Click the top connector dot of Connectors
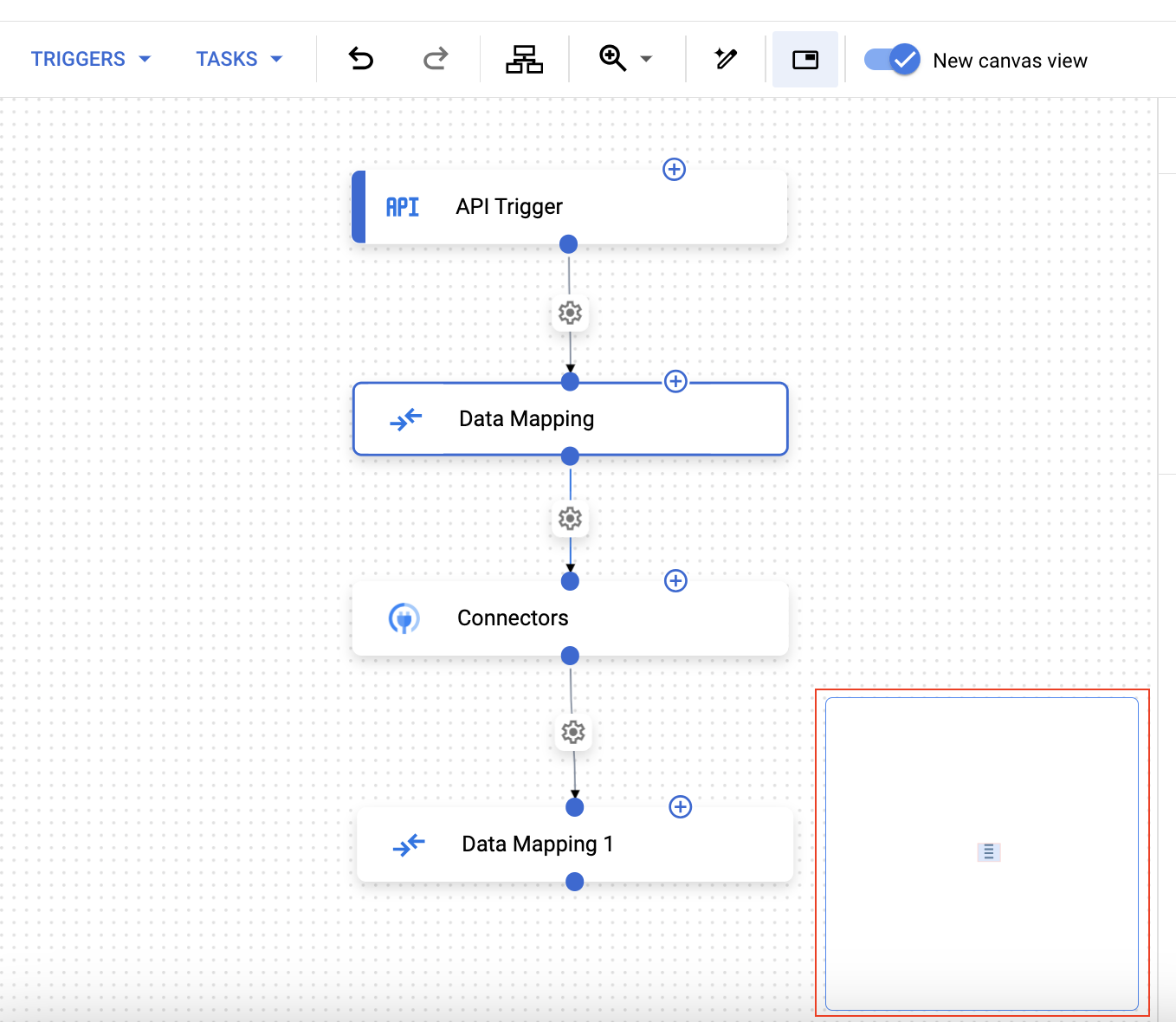The width and height of the screenshot is (1176, 1022). tap(570, 581)
